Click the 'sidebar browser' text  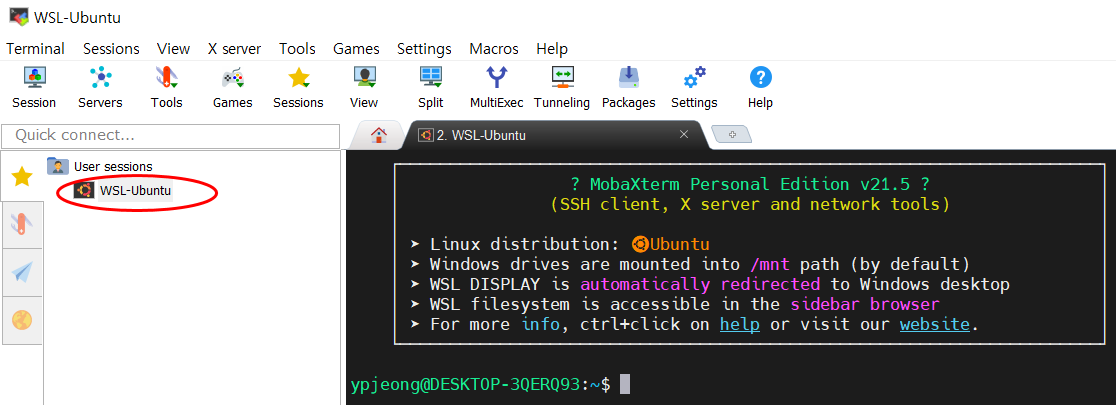[x=865, y=305]
